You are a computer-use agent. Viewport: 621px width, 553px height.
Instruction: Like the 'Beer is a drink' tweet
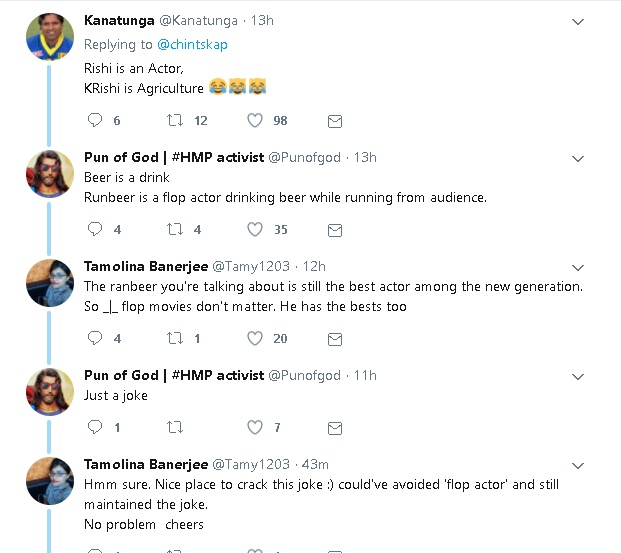pyautogui.click(x=255, y=230)
